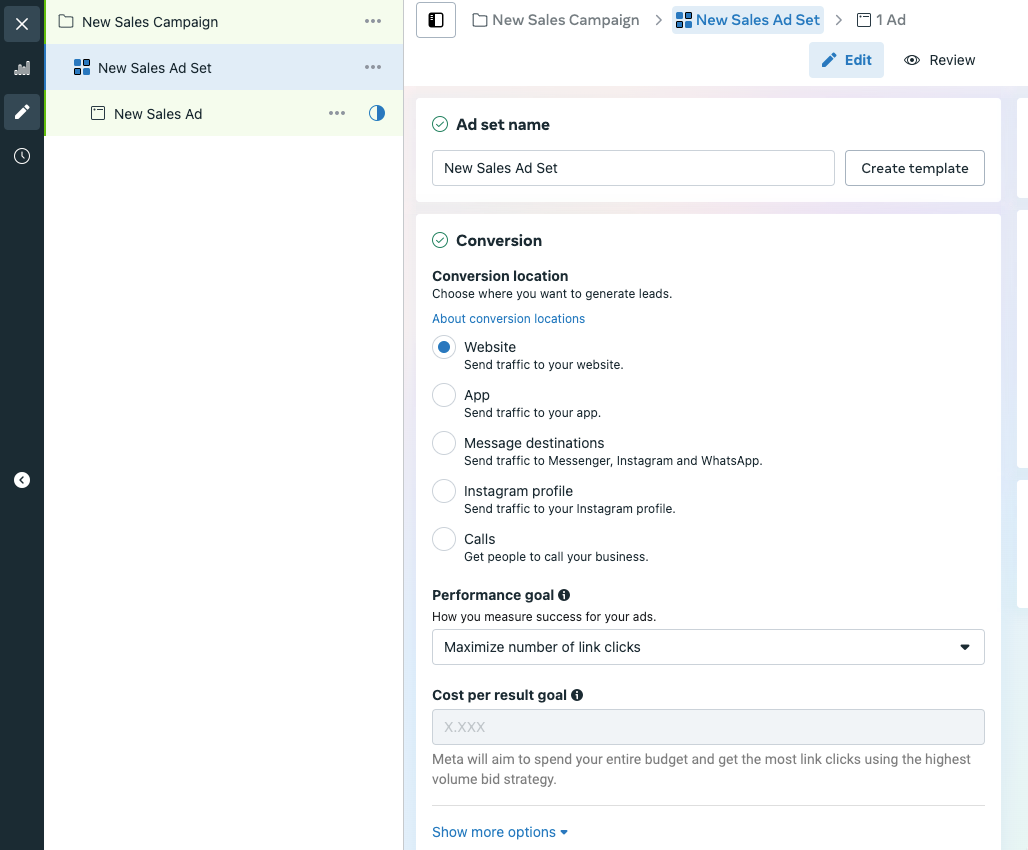Select Message destinations radio option
1028x850 pixels.
(444, 443)
